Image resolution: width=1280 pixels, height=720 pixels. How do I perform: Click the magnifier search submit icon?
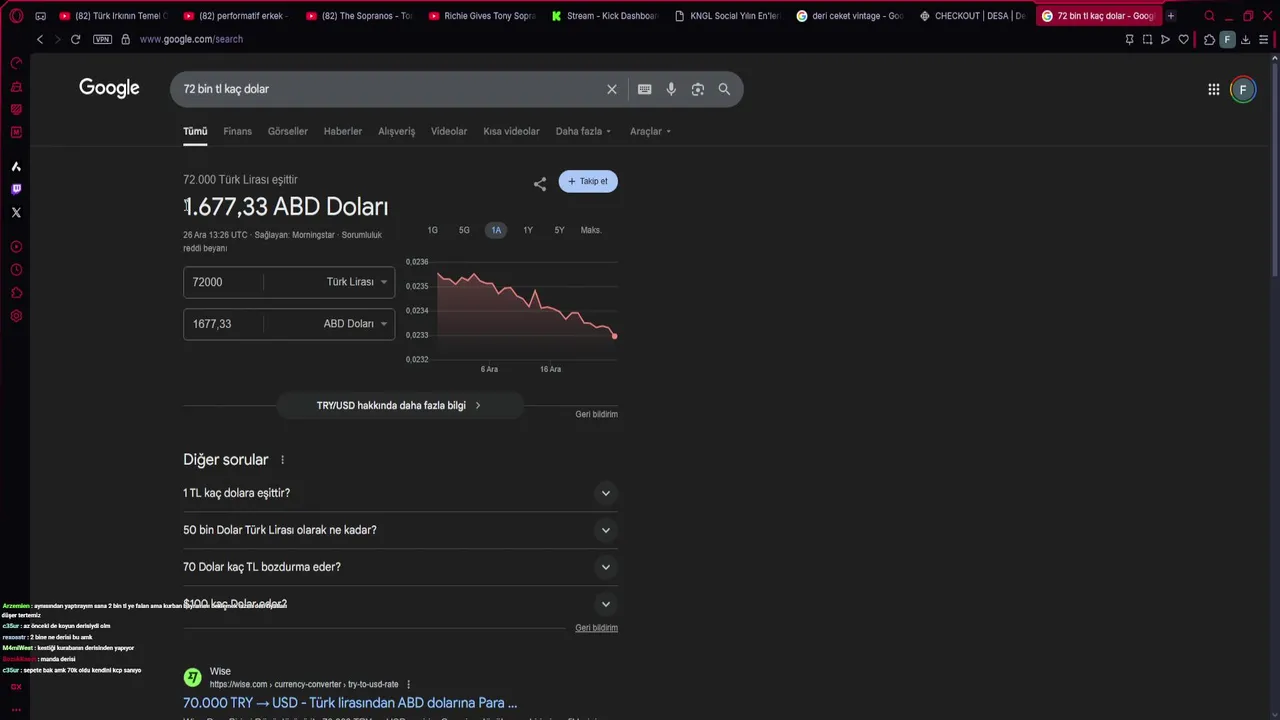[x=724, y=89]
